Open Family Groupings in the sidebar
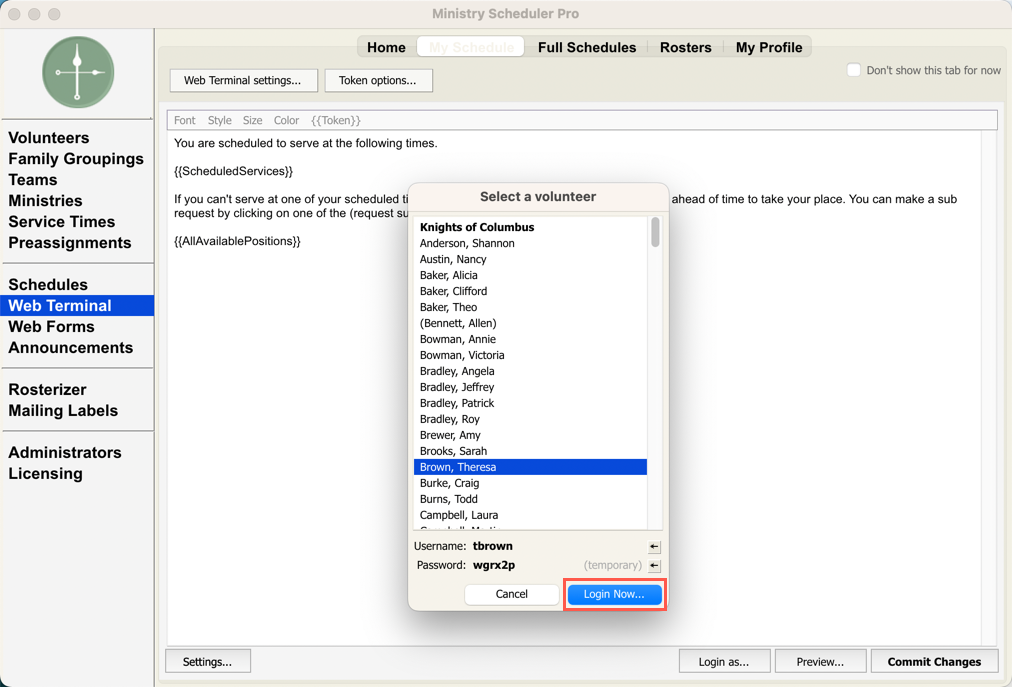 (76, 159)
